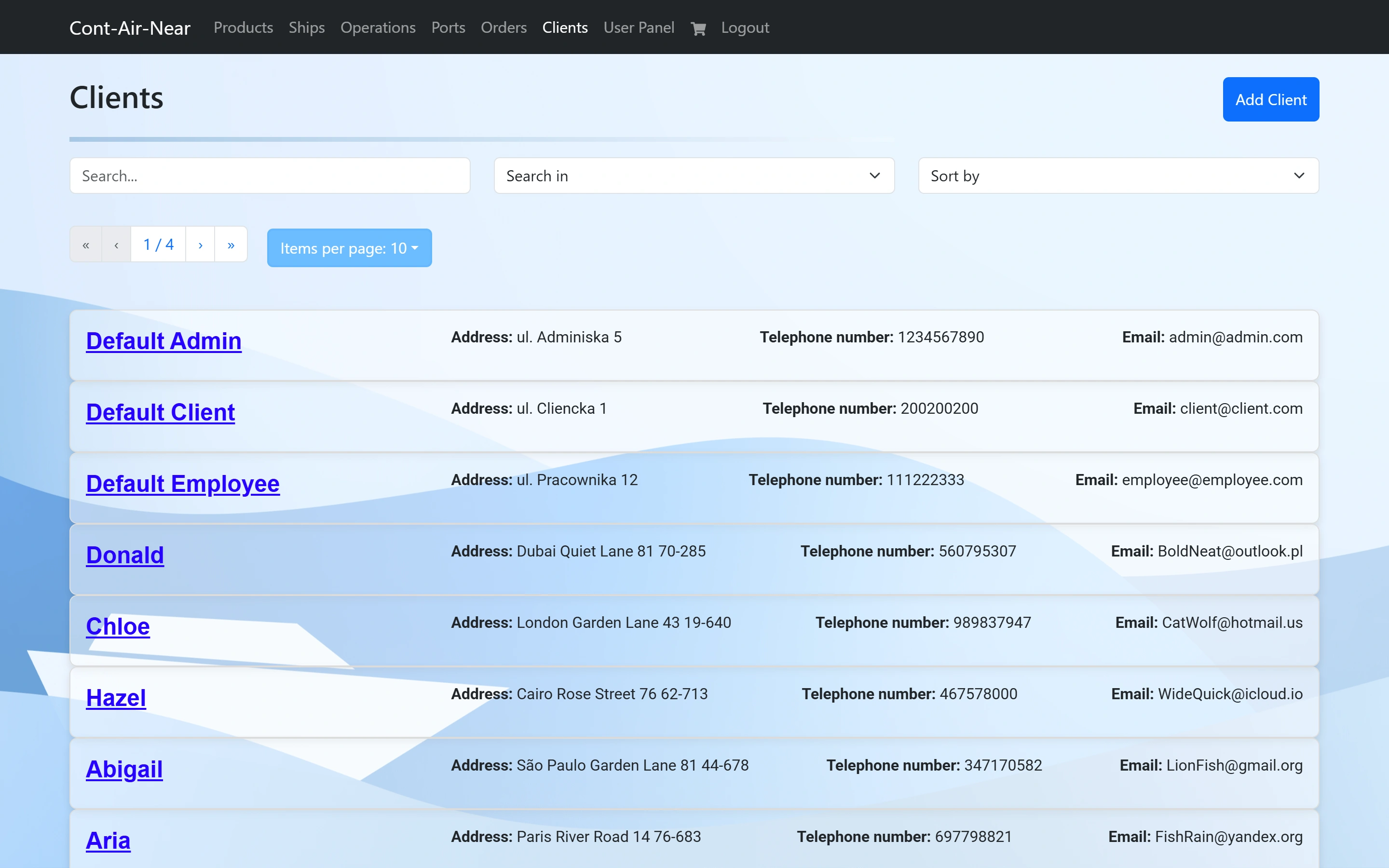Click address Cairo Rose Street 76 62-713
Viewport: 1389px width, 868px height.
pos(613,694)
